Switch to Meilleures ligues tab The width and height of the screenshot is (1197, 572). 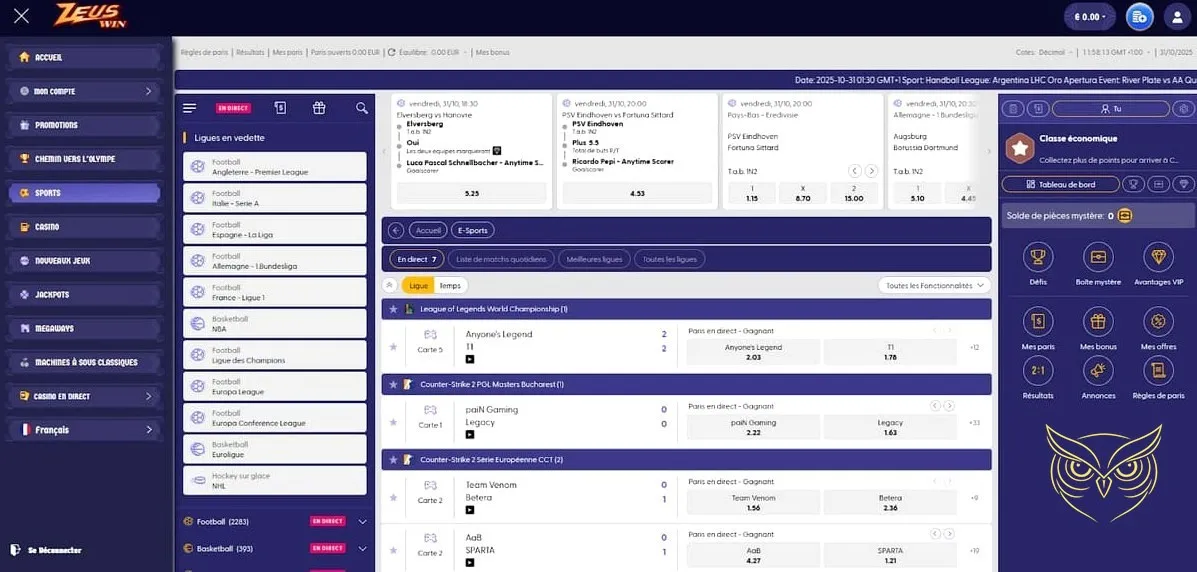pos(594,259)
